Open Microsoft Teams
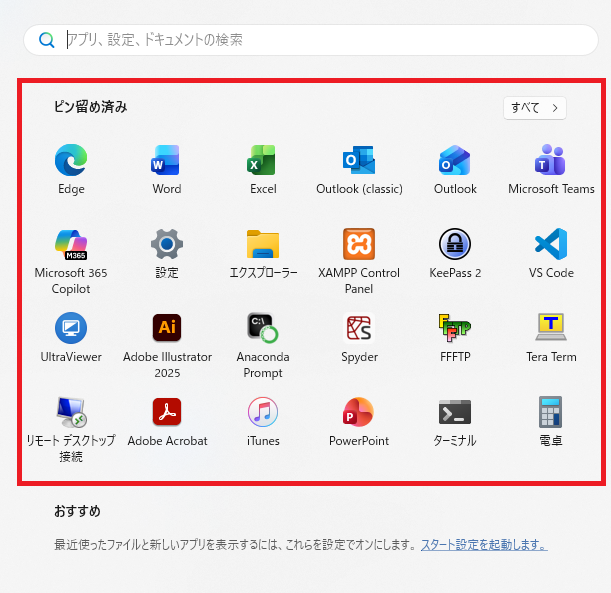Image resolution: width=611 pixels, height=593 pixels. coord(551,160)
